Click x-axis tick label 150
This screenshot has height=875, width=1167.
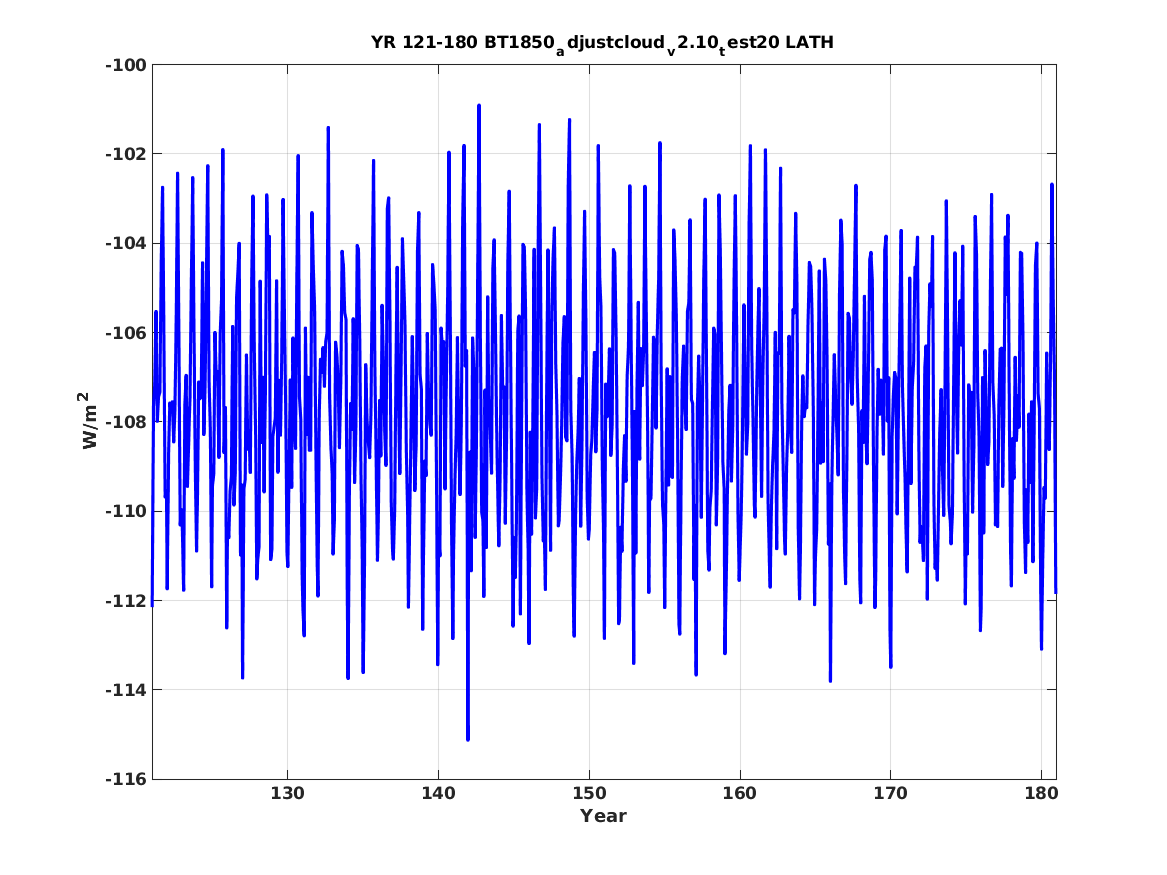pyautogui.click(x=589, y=794)
